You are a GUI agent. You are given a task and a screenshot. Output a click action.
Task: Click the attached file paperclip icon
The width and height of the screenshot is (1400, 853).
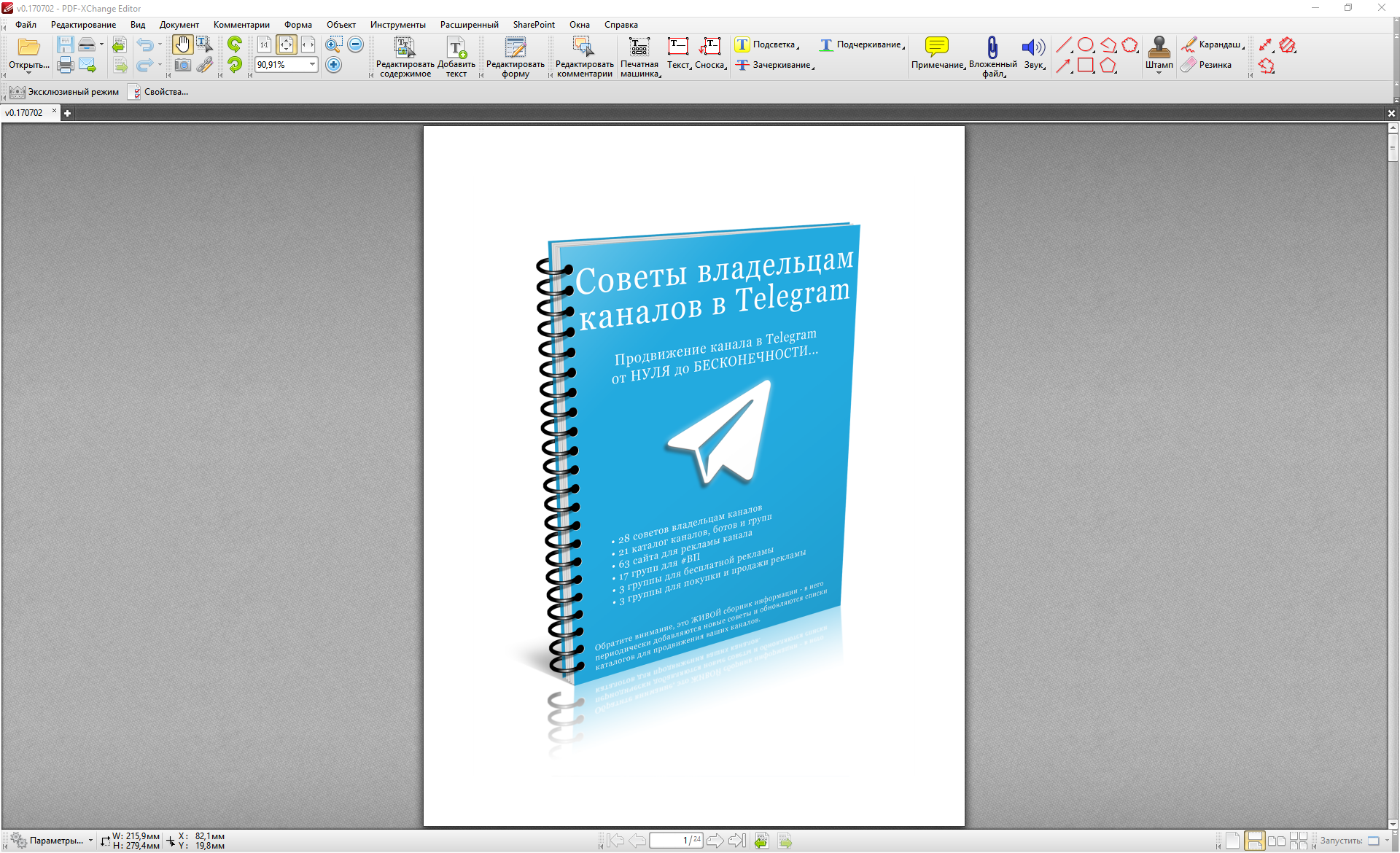point(992,47)
